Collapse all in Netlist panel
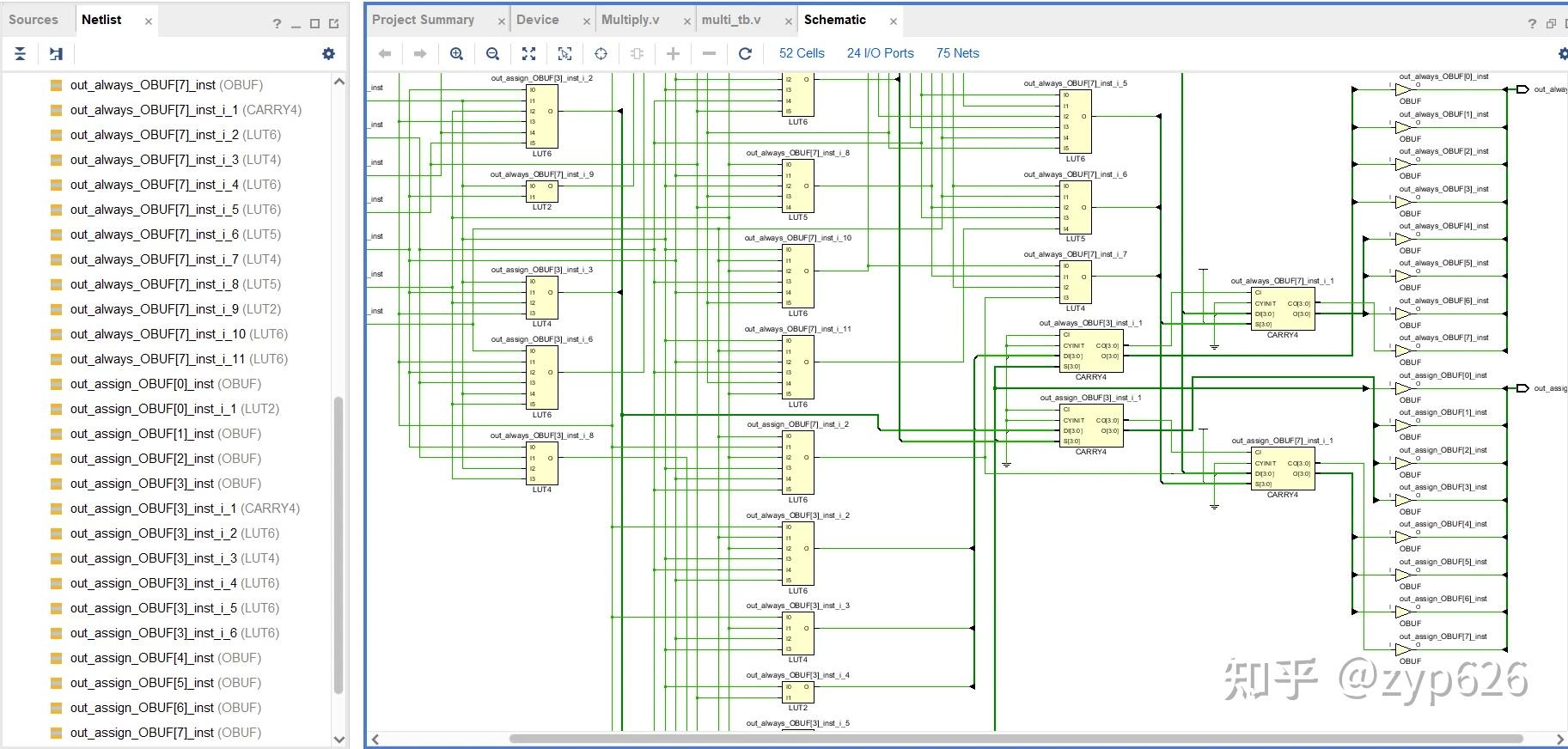This screenshot has width=1568, height=749. 21,54
